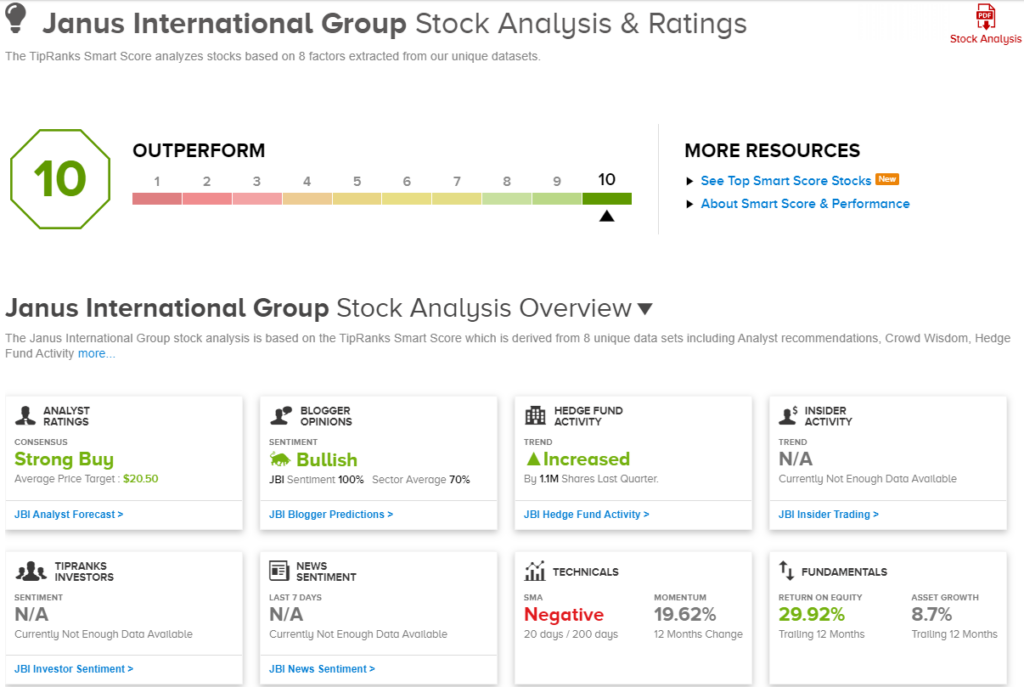Open JBI Hedge Fund Activity link
Image resolution: width=1024 pixels, height=687 pixels.
tap(586, 515)
